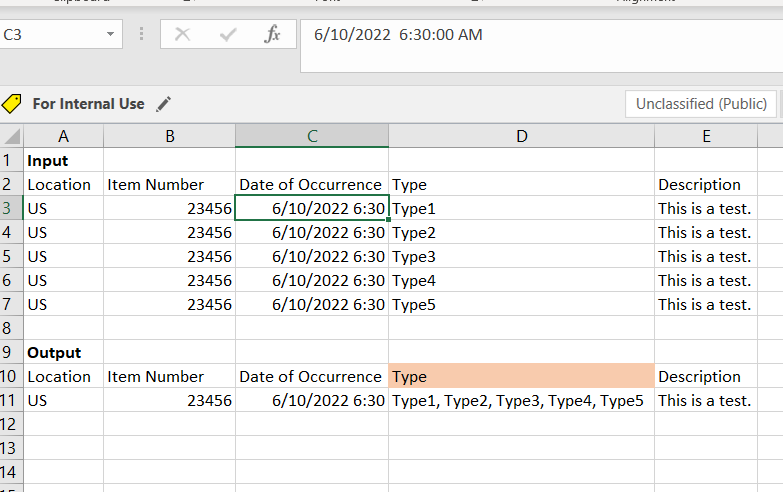Select column E header

coord(706,136)
